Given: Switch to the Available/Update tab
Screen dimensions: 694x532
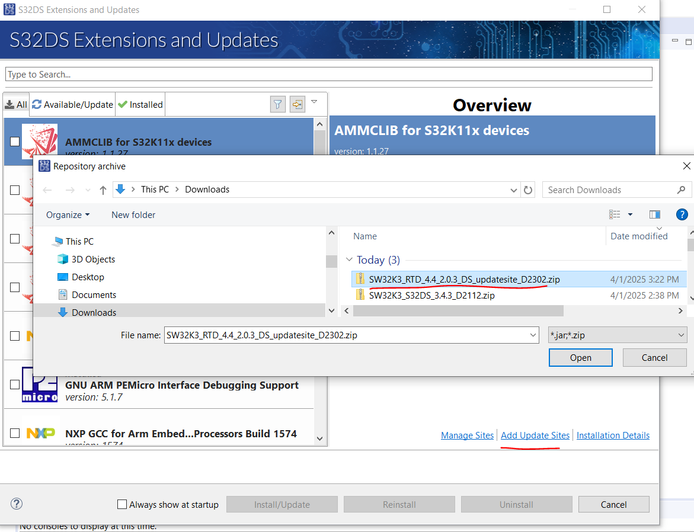Looking at the screenshot, I should click(x=73, y=104).
